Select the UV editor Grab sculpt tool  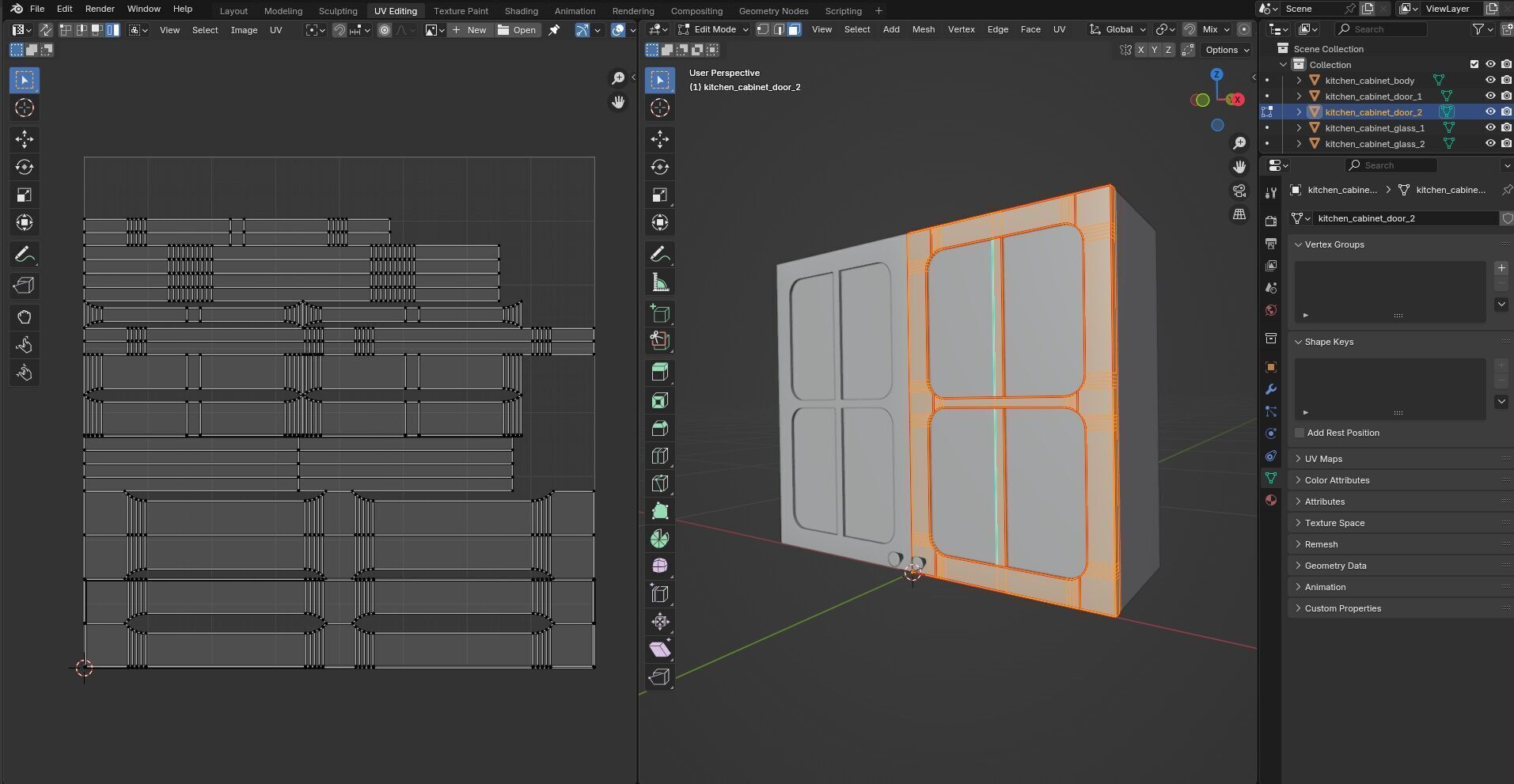pyautogui.click(x=25, y=317)
